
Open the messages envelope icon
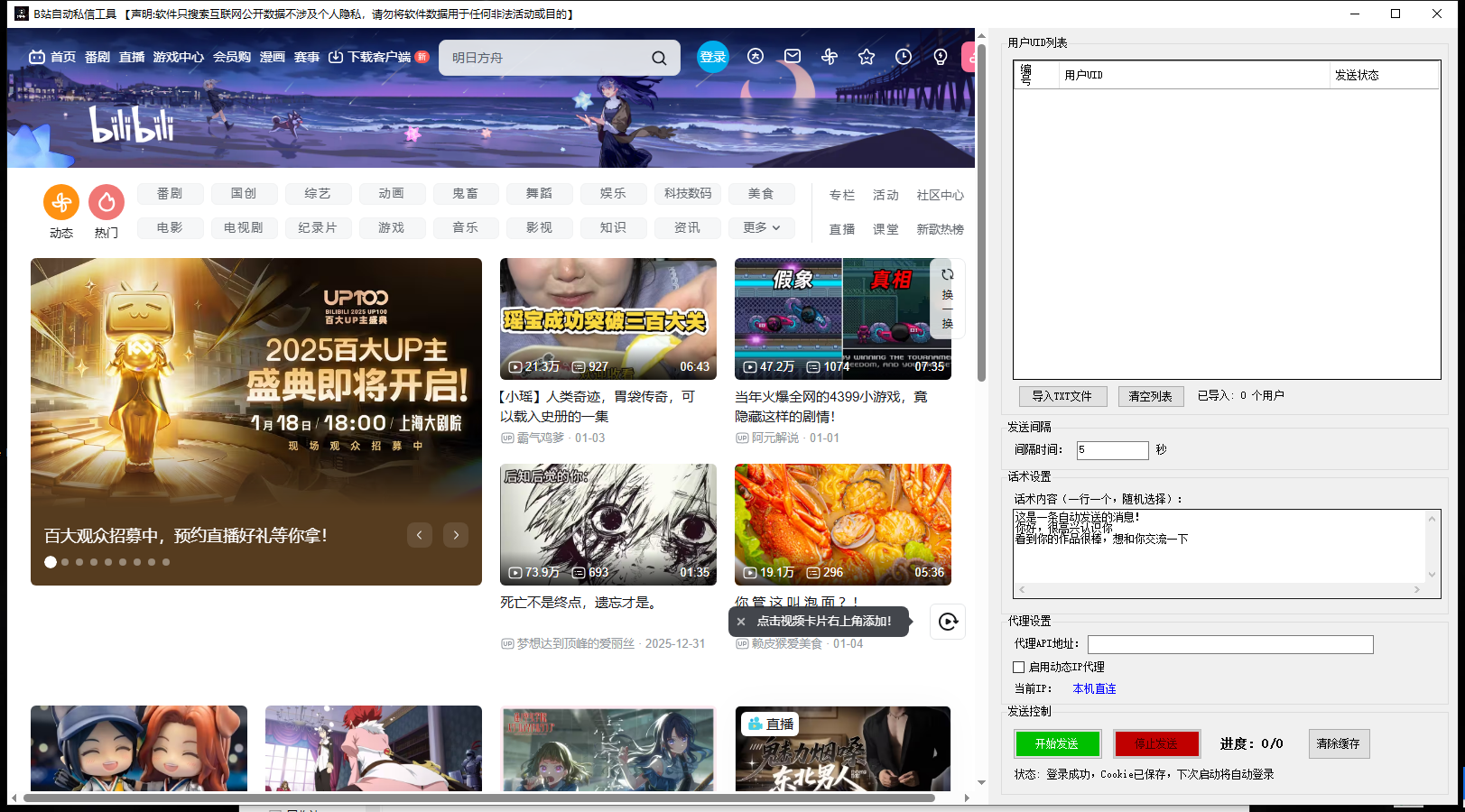793,56
